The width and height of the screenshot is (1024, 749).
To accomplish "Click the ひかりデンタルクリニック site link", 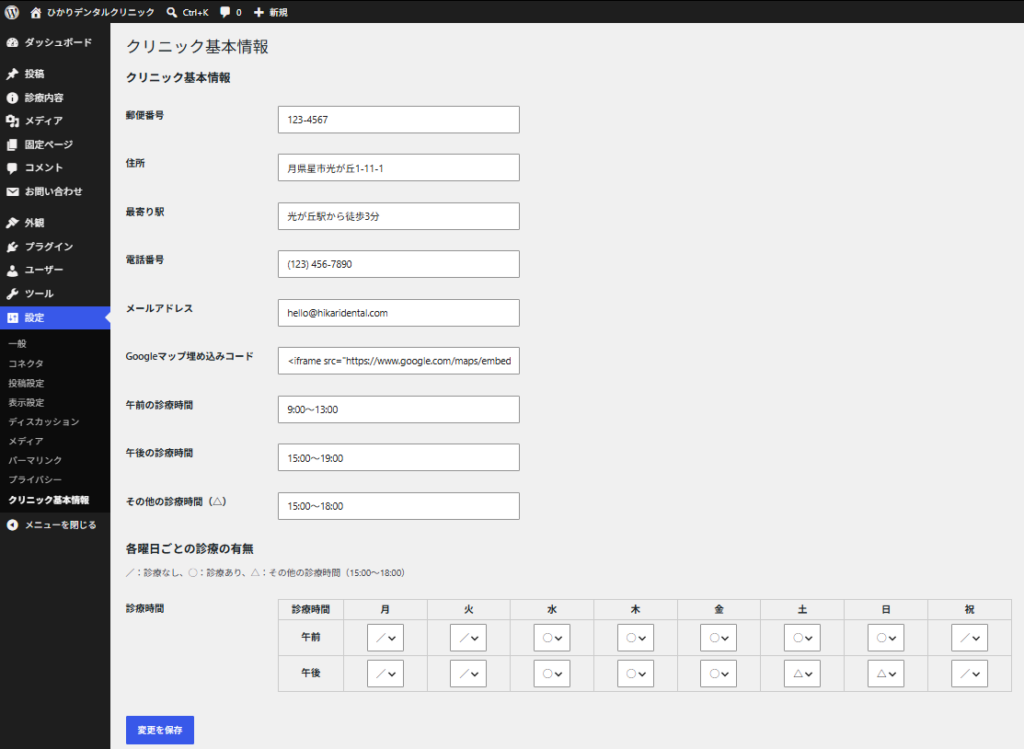I will (x=101, y=12).
